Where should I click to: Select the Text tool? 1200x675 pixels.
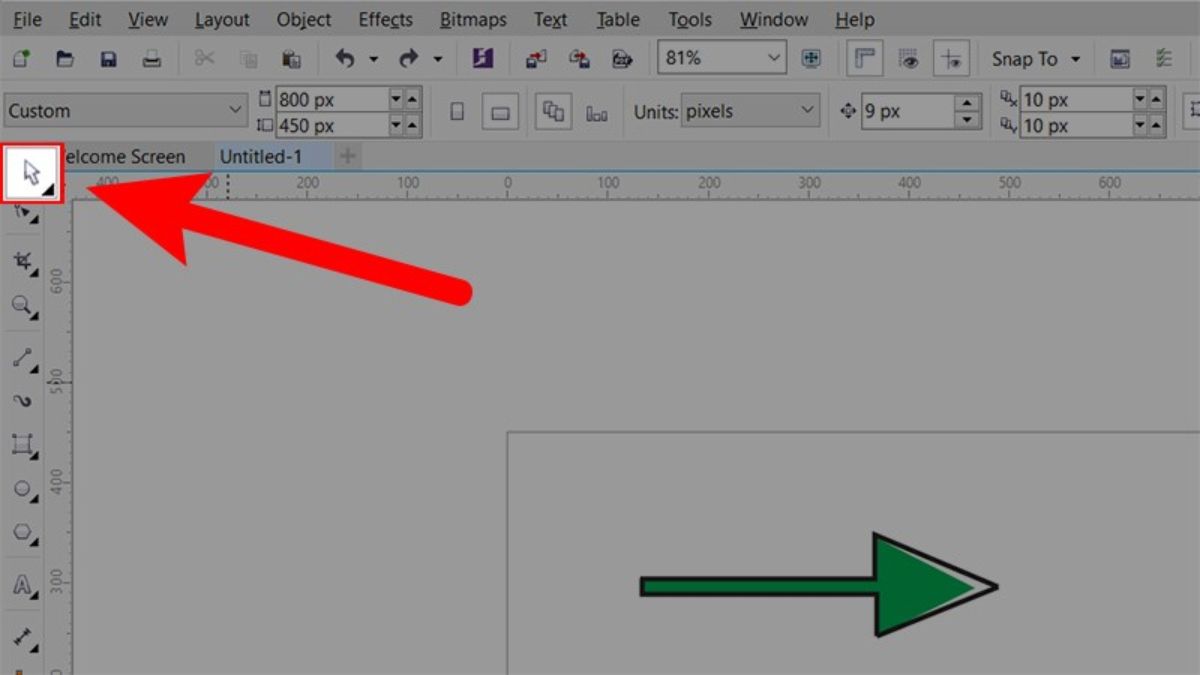tap(23, 586)
